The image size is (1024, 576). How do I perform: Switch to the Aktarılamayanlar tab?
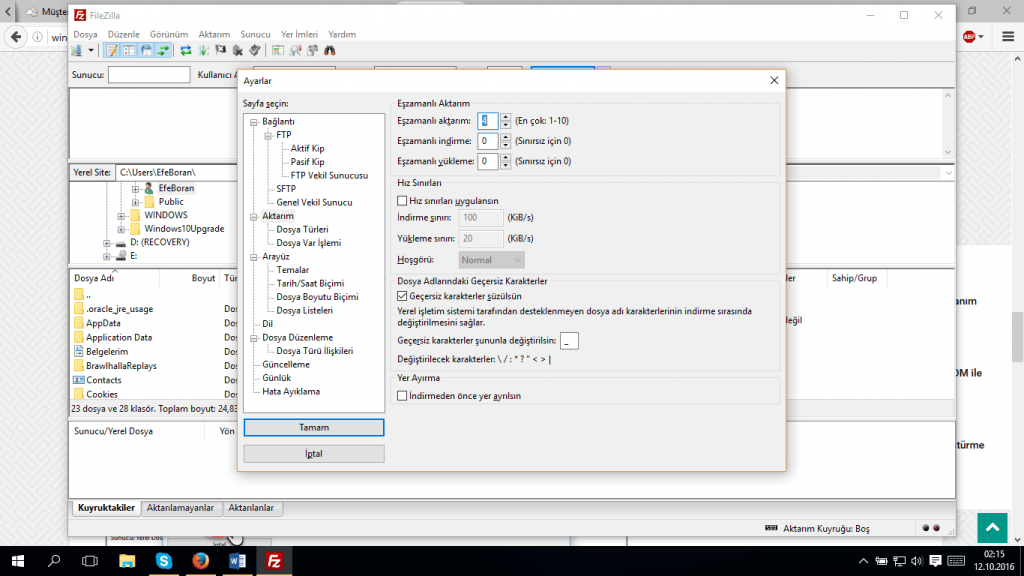181,508
